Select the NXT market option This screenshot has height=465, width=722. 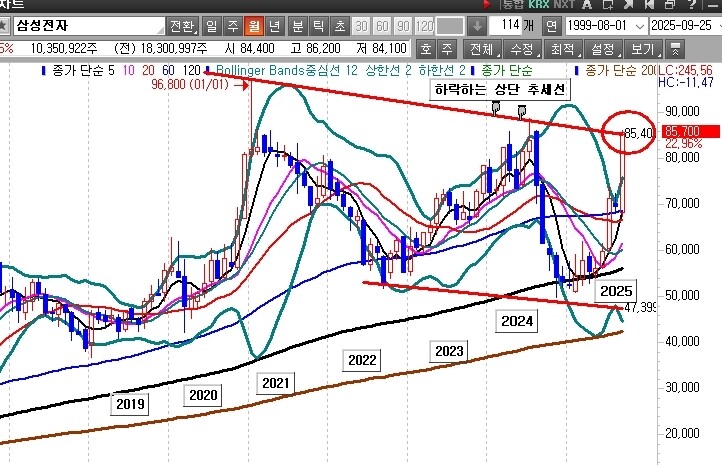coord(564,5)
